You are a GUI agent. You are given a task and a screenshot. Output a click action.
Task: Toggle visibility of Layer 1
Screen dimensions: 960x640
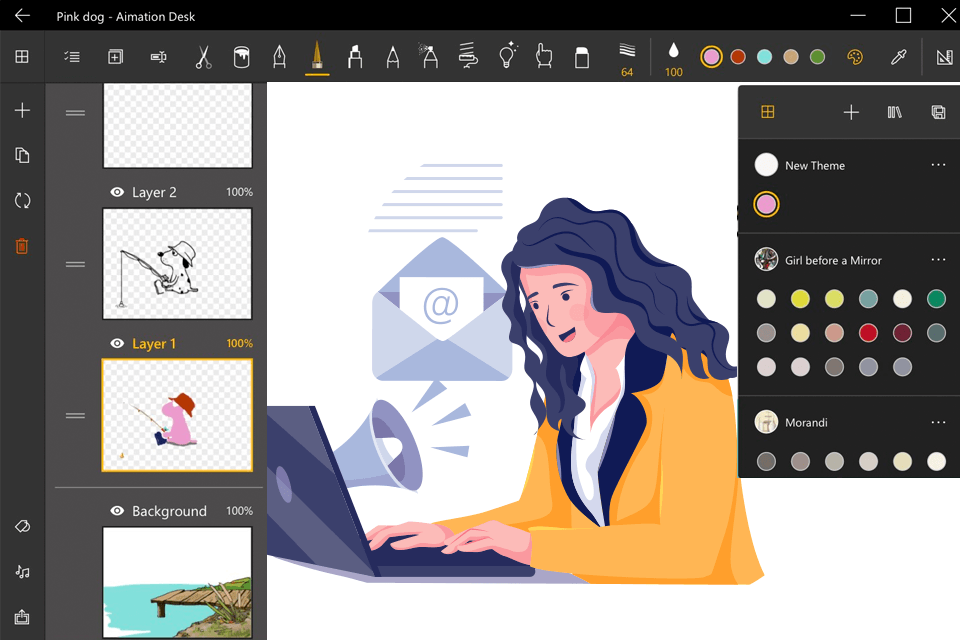117,344
